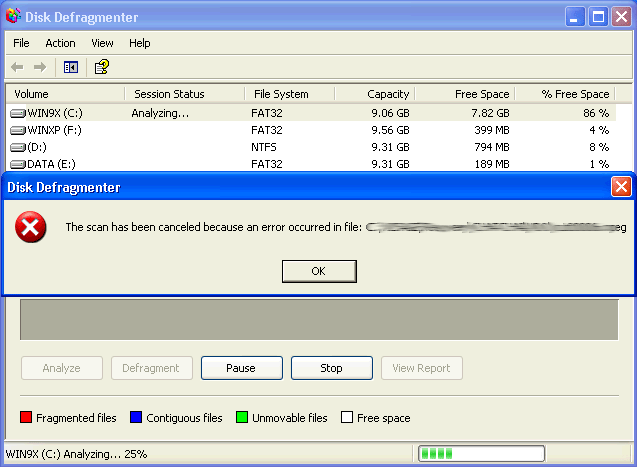Sort by the Capacity column header

(x=375, y=94)
